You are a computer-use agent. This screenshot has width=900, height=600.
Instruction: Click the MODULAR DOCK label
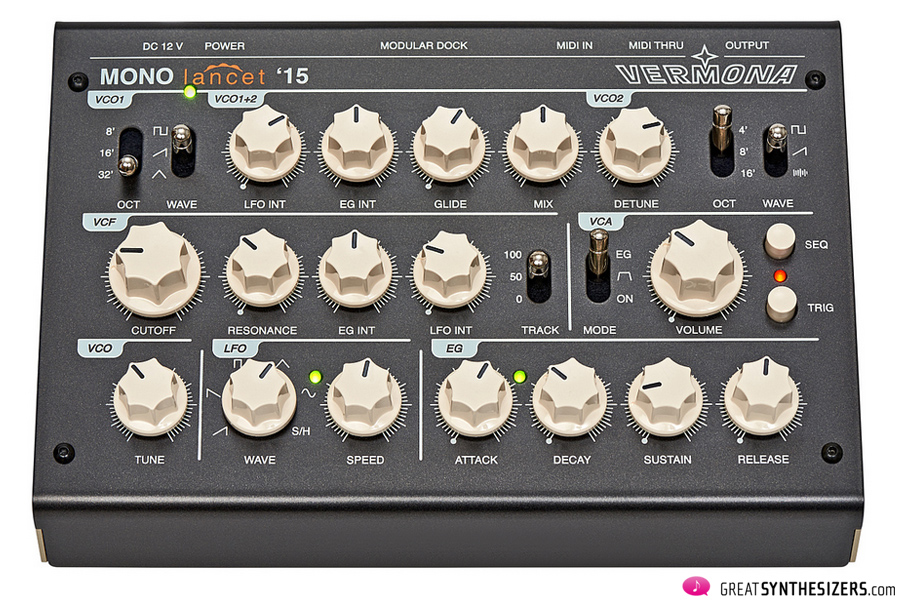pos(424,45)
